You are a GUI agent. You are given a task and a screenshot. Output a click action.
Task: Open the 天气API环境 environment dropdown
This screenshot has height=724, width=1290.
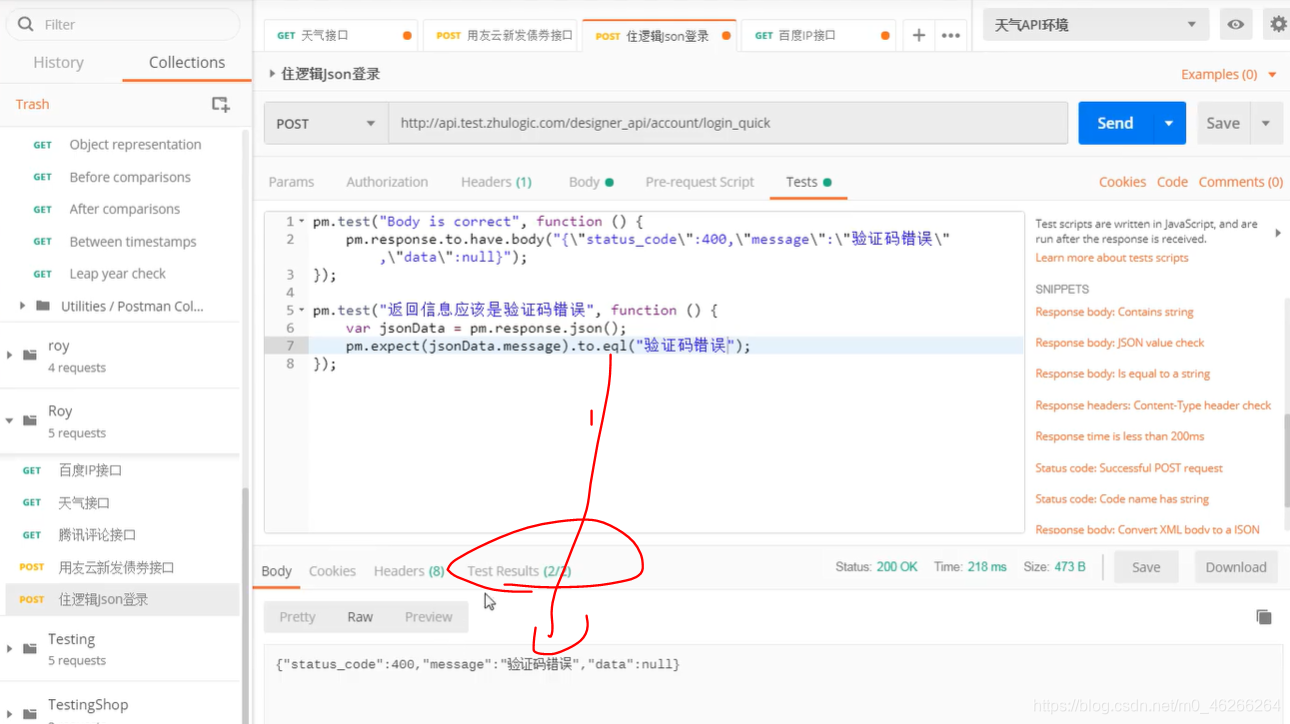pyautogui.click(x=1096, y=24)
